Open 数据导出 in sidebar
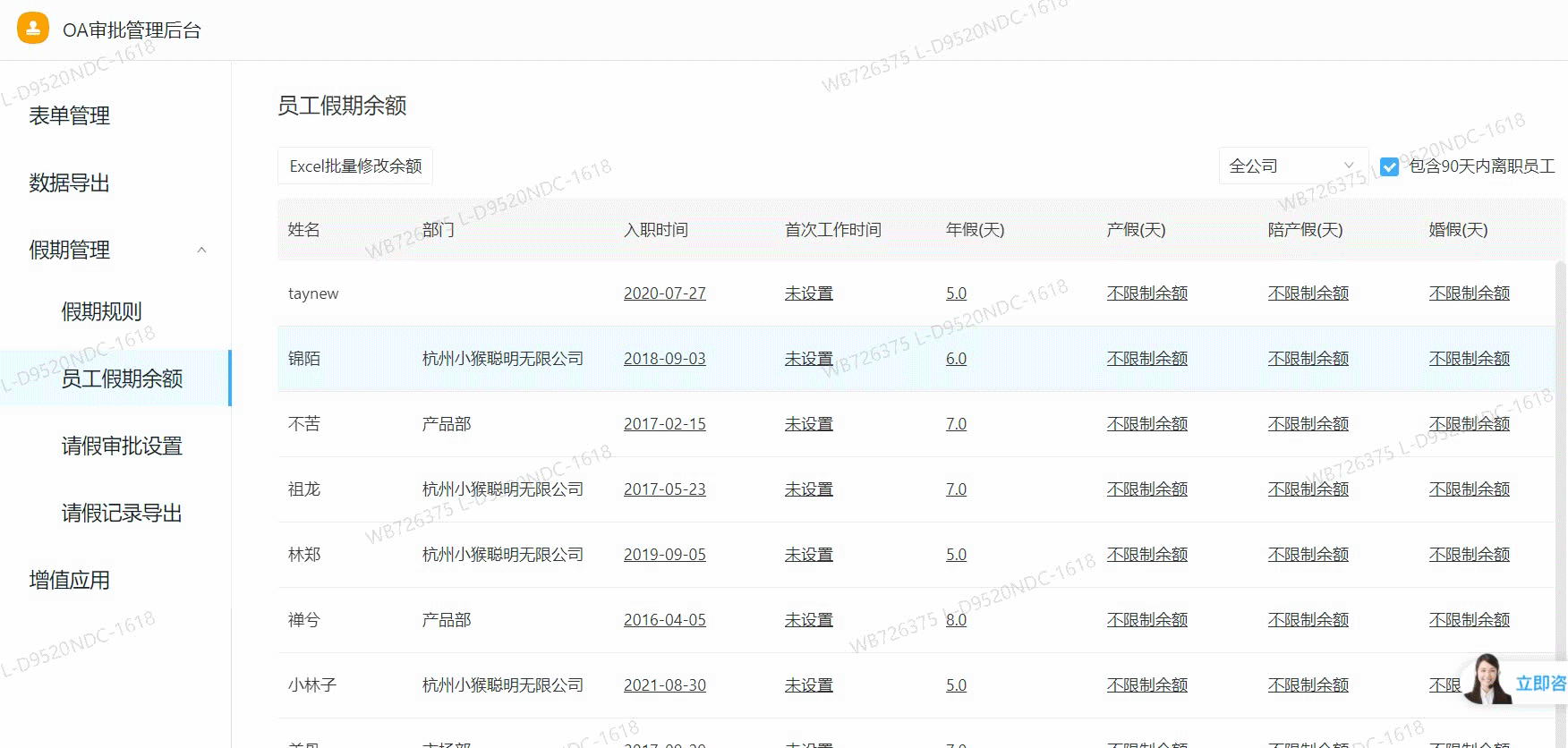 [x=69, y=183]
